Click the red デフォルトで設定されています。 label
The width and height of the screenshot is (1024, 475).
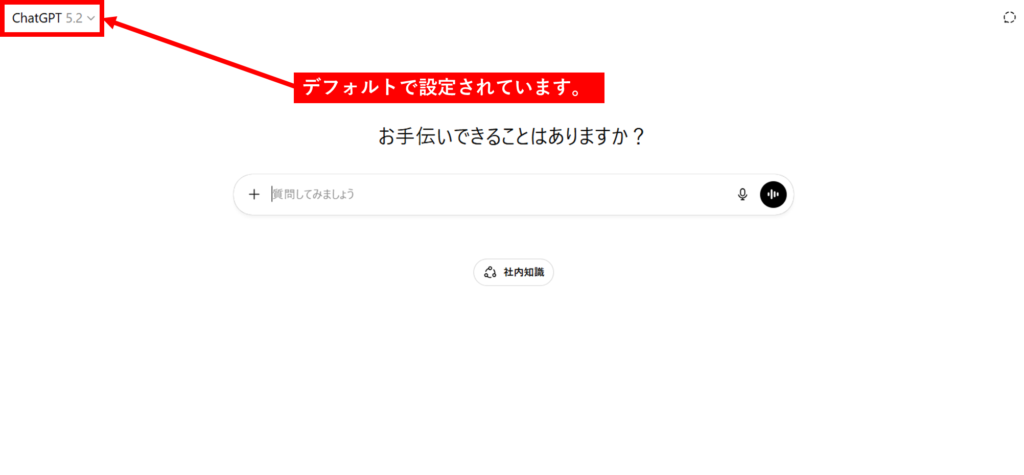[449, 88]
